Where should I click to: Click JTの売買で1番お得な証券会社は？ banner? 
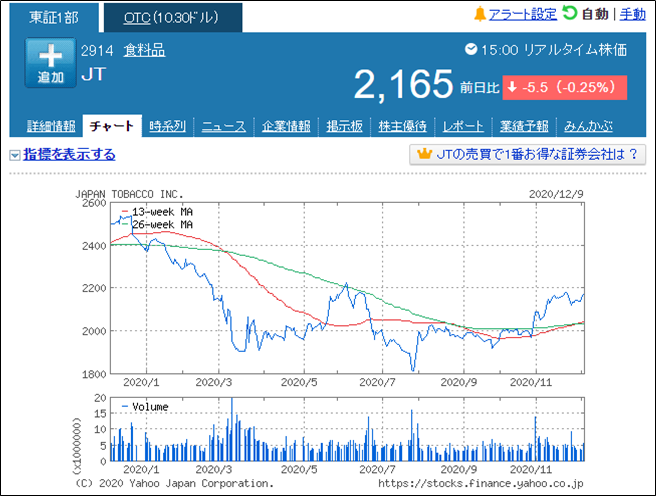528,154
